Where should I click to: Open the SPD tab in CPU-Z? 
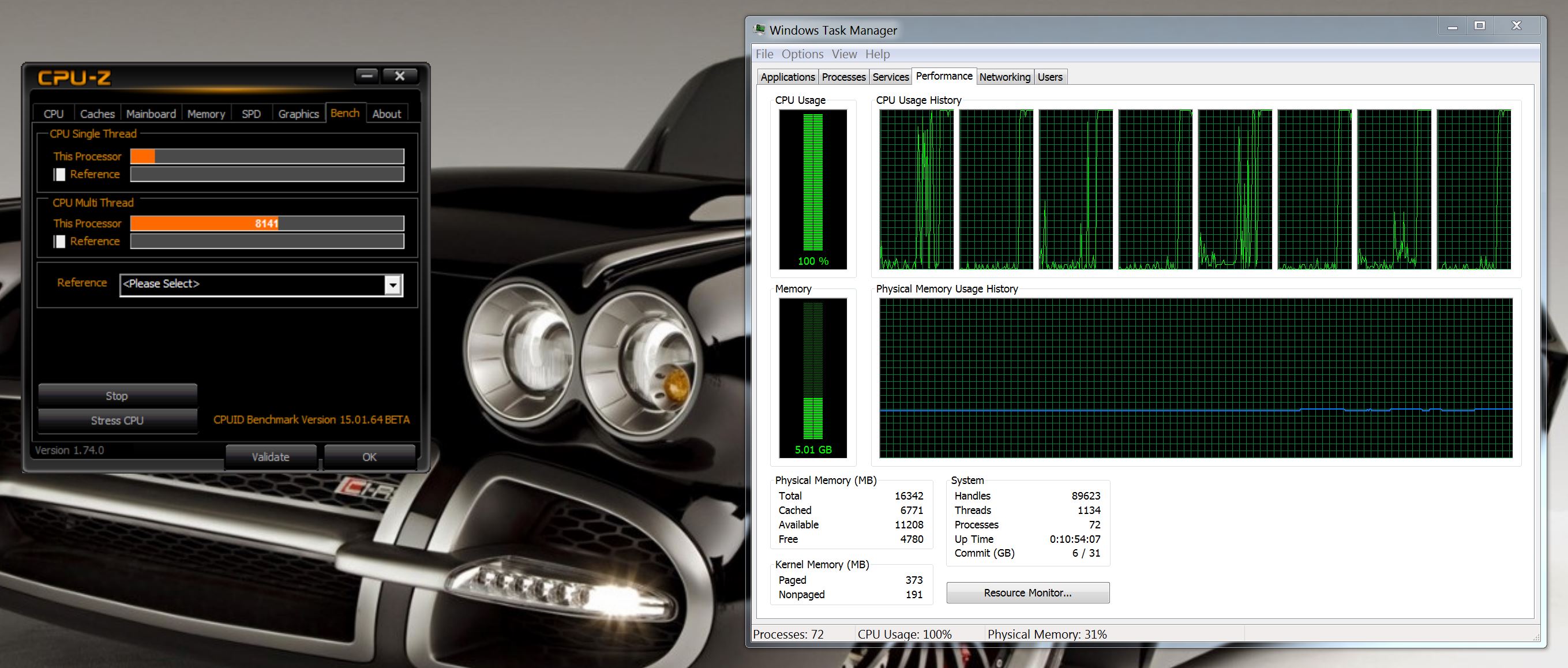pos(251,114)
